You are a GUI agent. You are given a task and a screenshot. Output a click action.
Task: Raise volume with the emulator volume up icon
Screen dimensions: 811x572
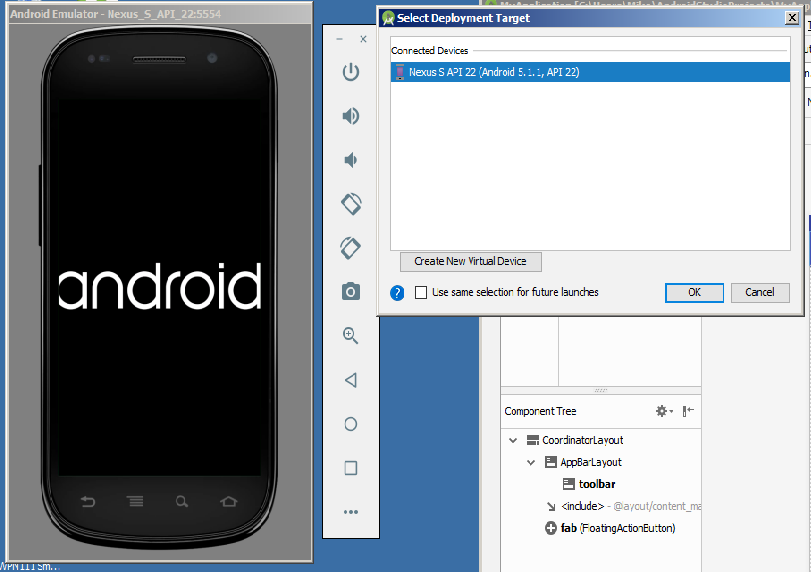[x=351, y=116]
